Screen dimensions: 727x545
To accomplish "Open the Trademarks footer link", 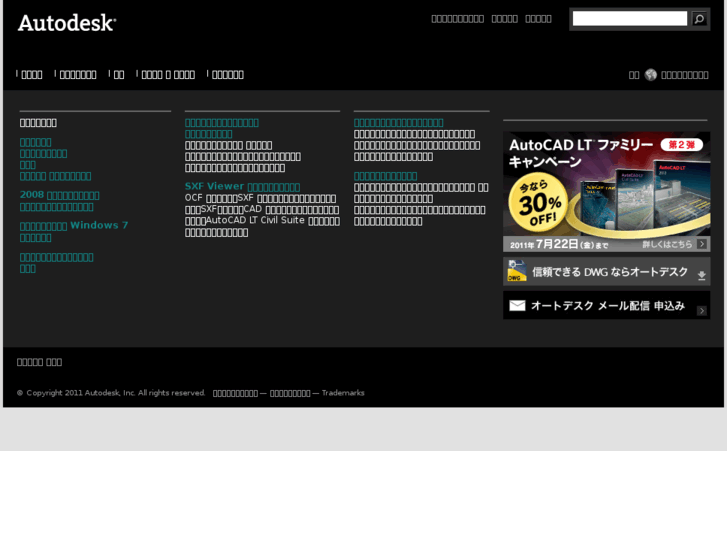I will [343, 393].
